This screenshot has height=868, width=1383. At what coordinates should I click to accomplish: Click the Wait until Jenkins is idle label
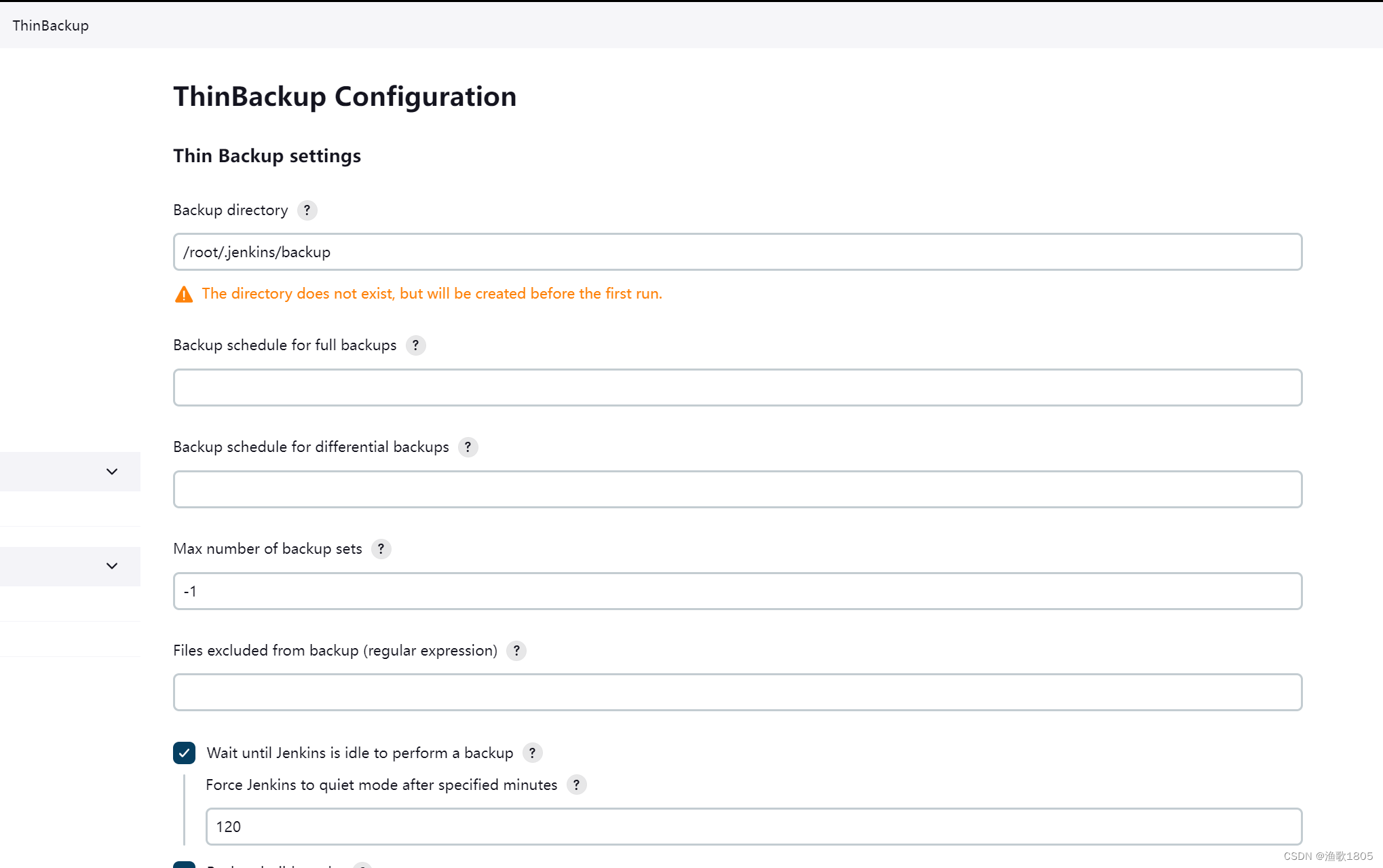point(360,753)
